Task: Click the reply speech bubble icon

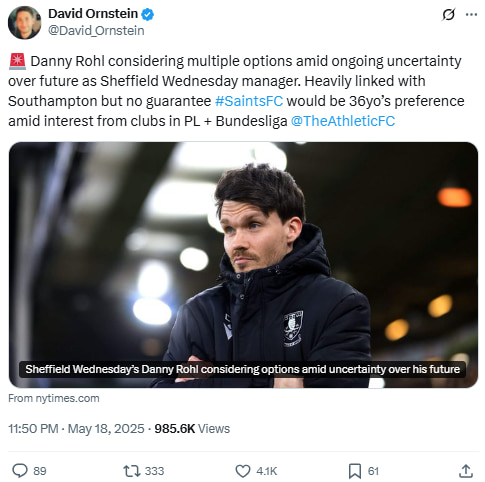Action: pyautogui.click(x=20, y=471)
